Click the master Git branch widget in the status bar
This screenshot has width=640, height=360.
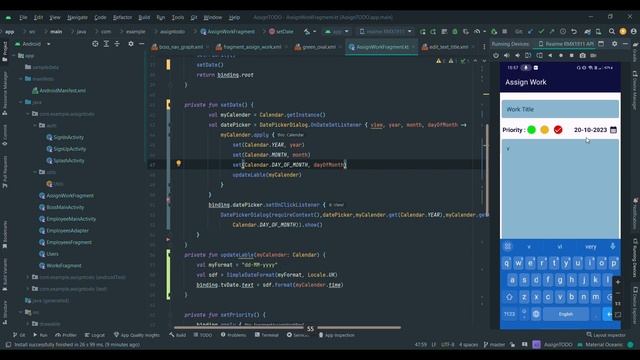494,345
